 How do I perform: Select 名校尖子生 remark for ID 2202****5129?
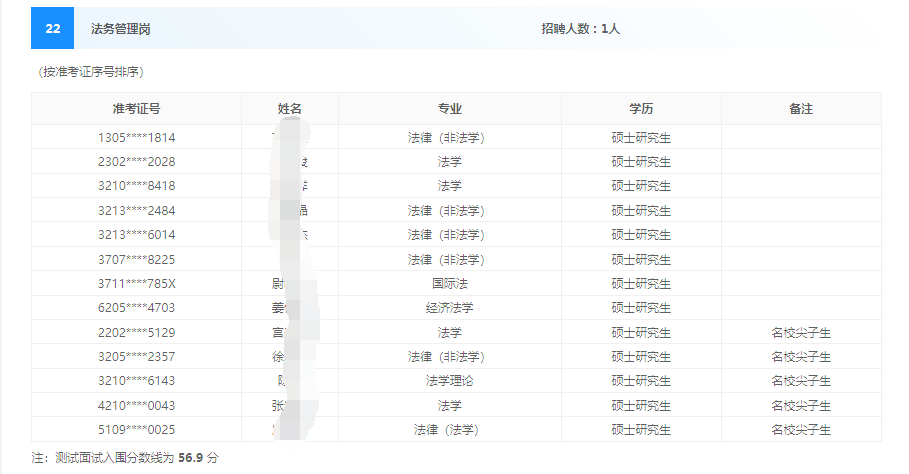[x=801, y=332]
